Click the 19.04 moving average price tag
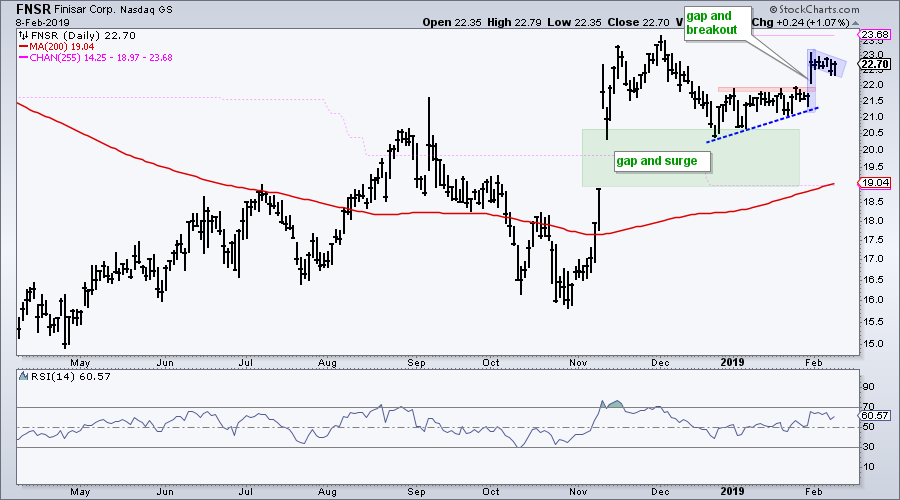 tap(875, 184)
